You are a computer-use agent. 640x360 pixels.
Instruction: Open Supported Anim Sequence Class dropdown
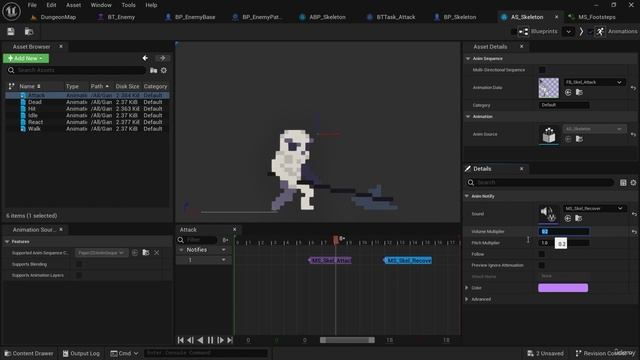101,253
